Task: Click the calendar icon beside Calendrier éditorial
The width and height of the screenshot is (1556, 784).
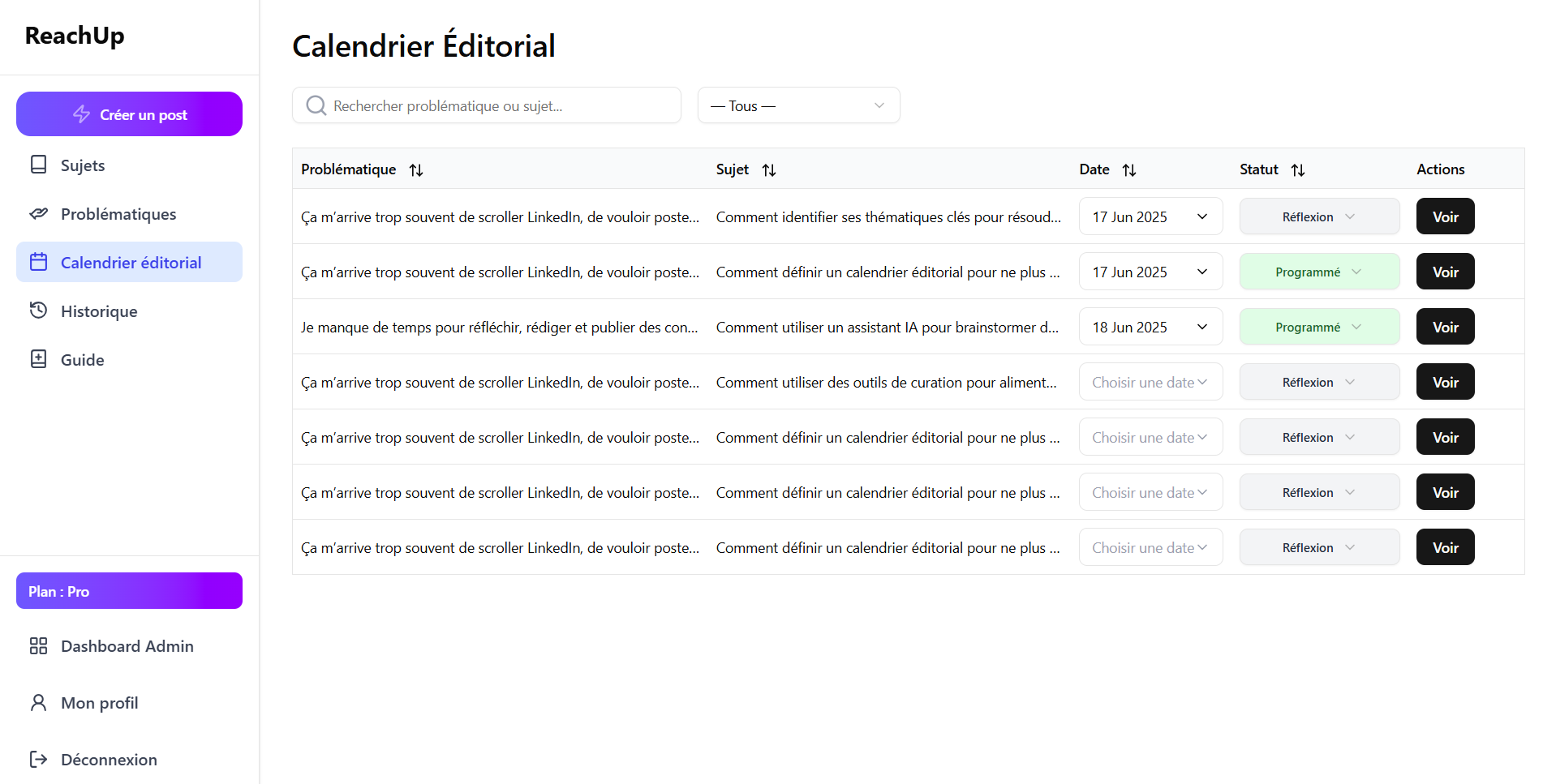Action: (x=38, y=262)
